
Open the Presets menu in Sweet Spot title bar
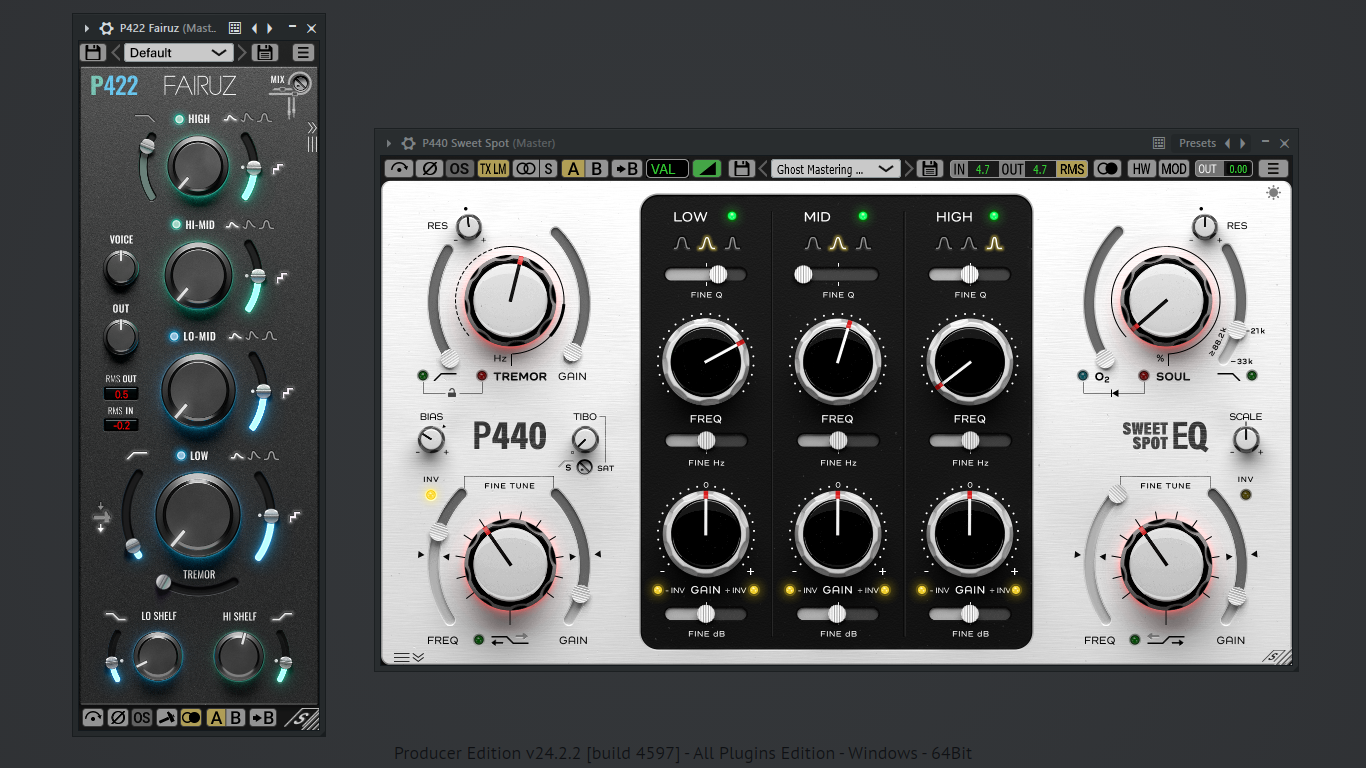pos(1197,143)
